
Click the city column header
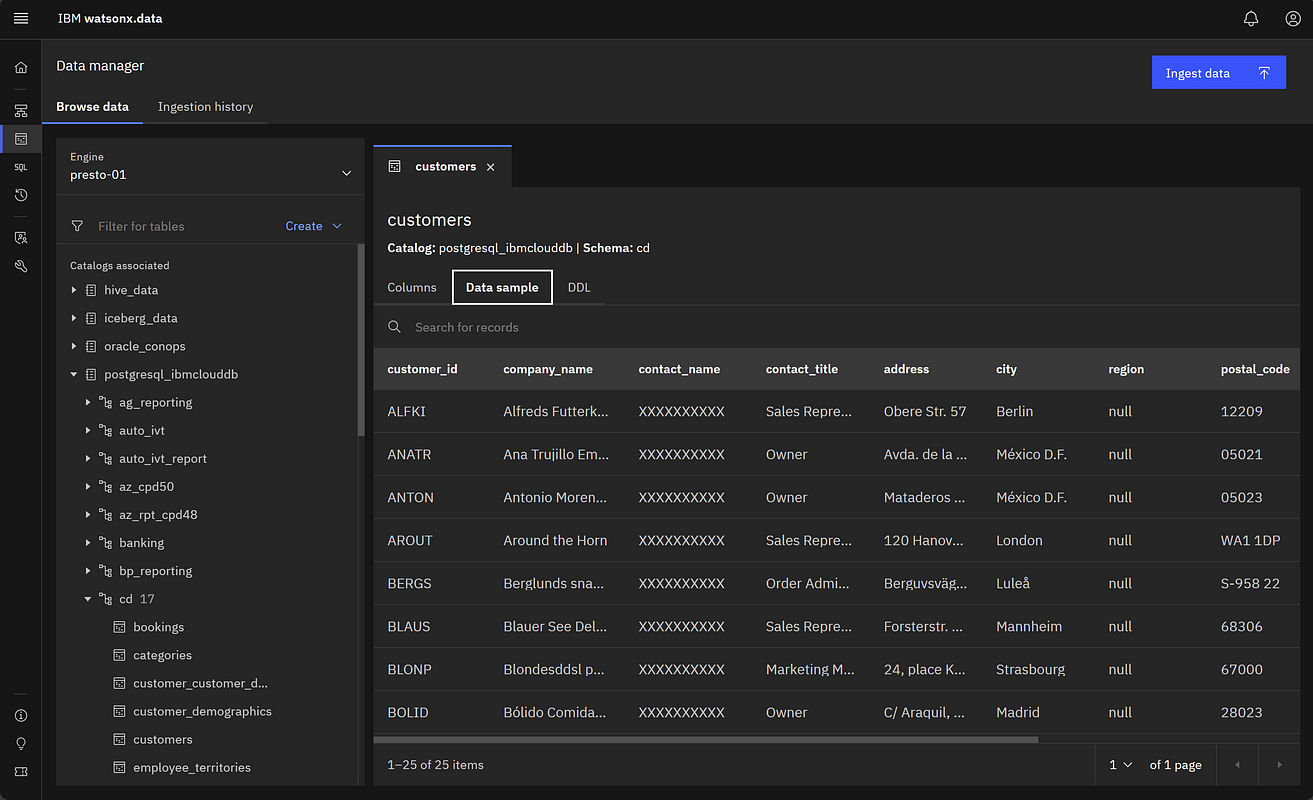pyautogui.click(x=1006, y=369)
